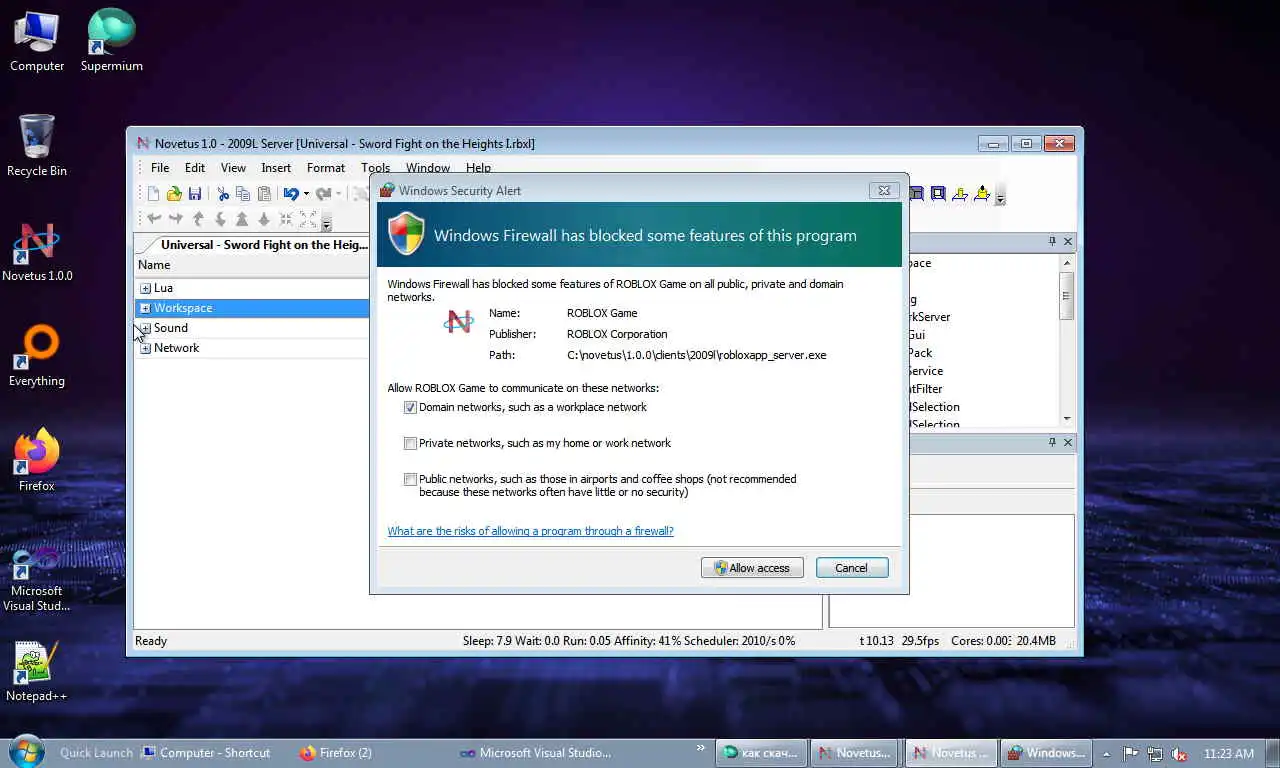Open the Computer desktop icon
The width and height of the screenshot is (1280, 768).
pos(37,41)
